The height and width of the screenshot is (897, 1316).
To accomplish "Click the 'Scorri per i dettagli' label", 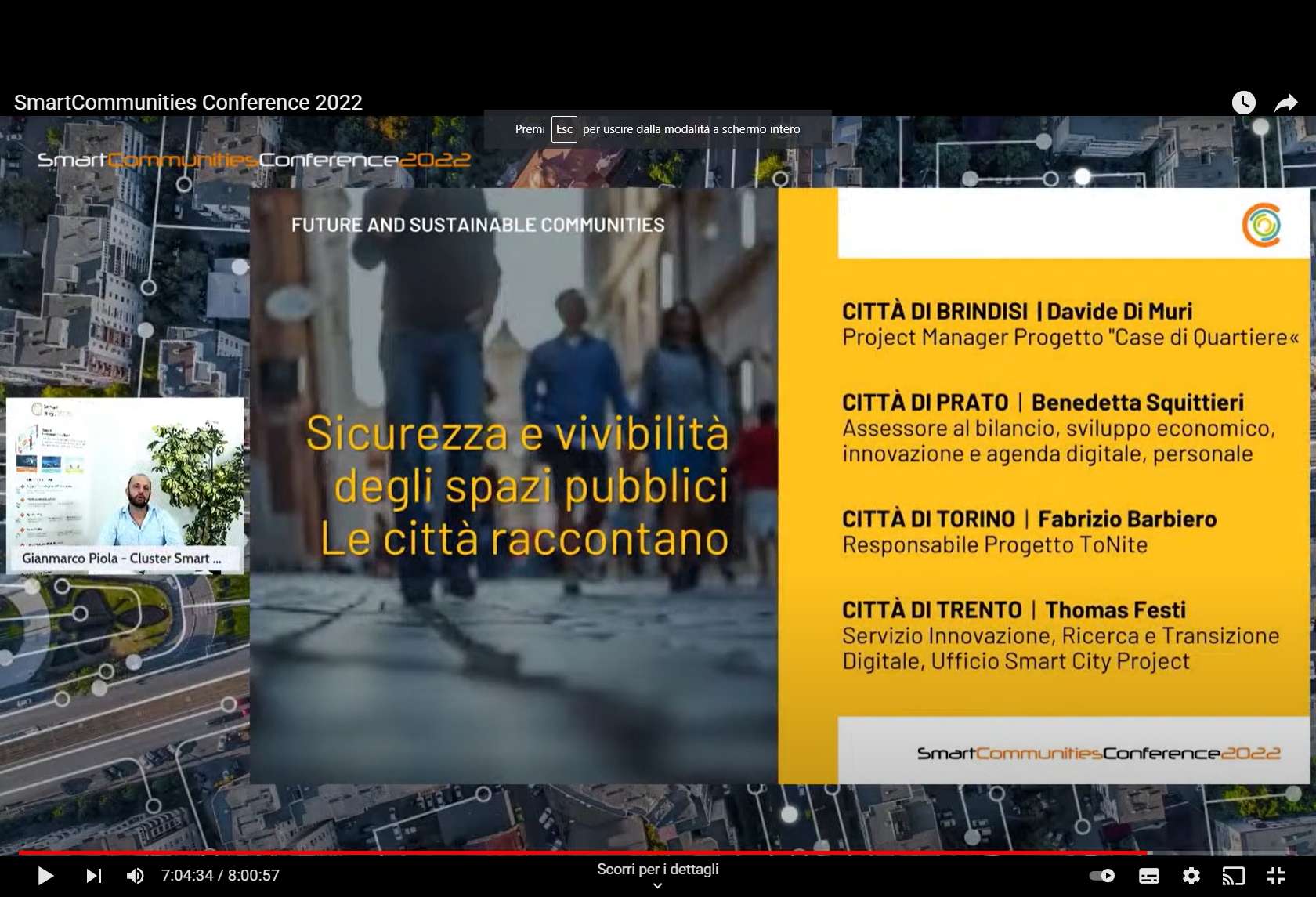I will [657, 869].
